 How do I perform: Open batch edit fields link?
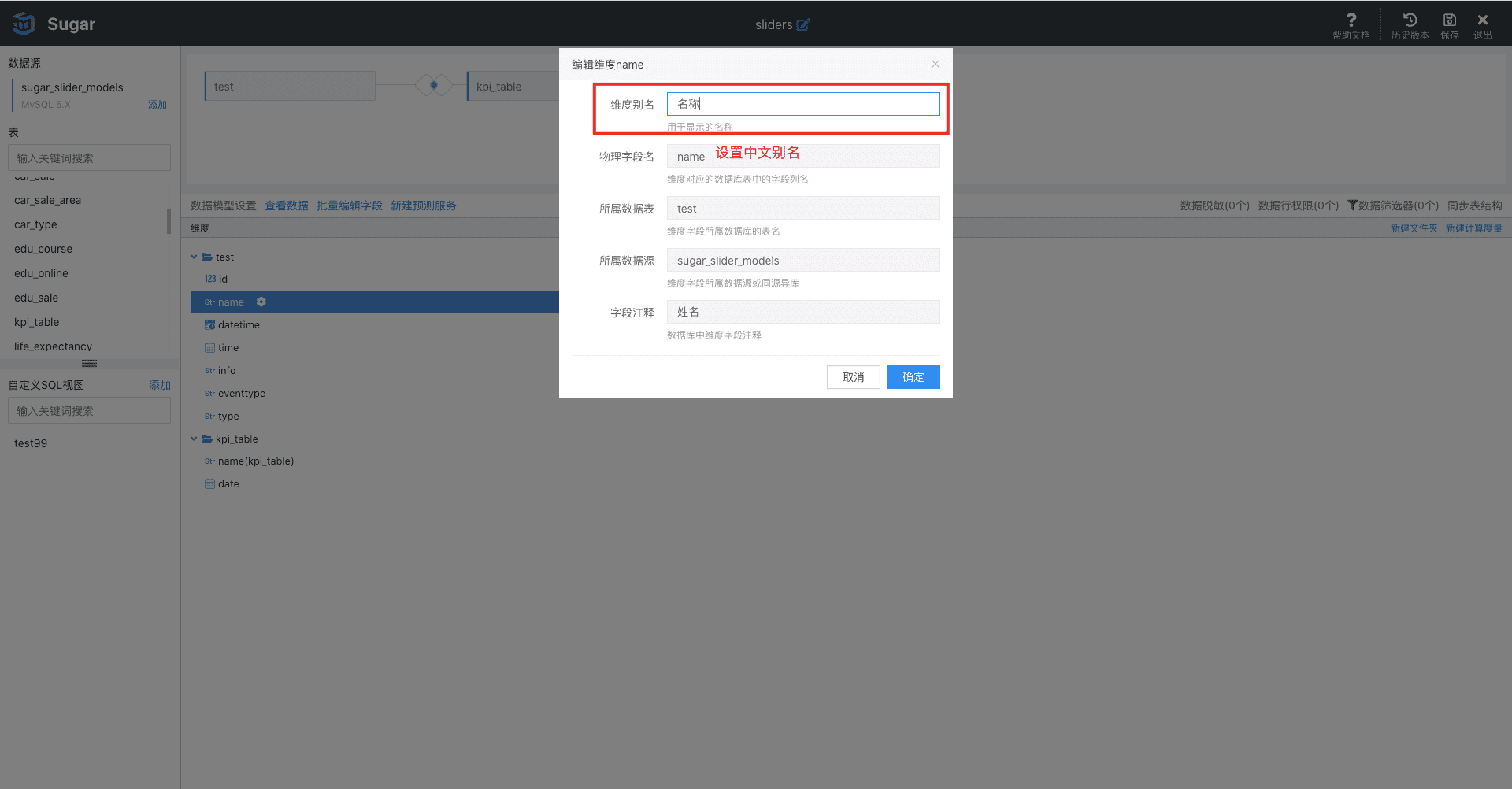tap(350, 206)
